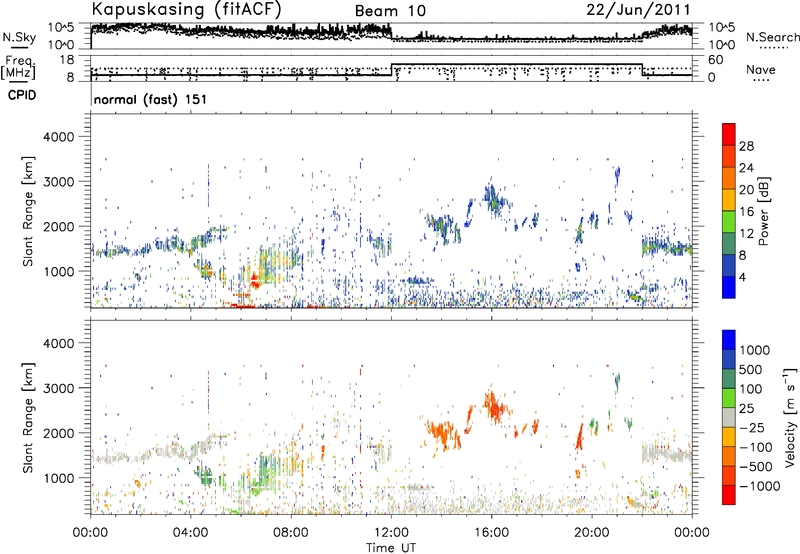Screen dimensions: 800x554
Task: Click the 'CPID' row label
Action: [x=22, y=95]
